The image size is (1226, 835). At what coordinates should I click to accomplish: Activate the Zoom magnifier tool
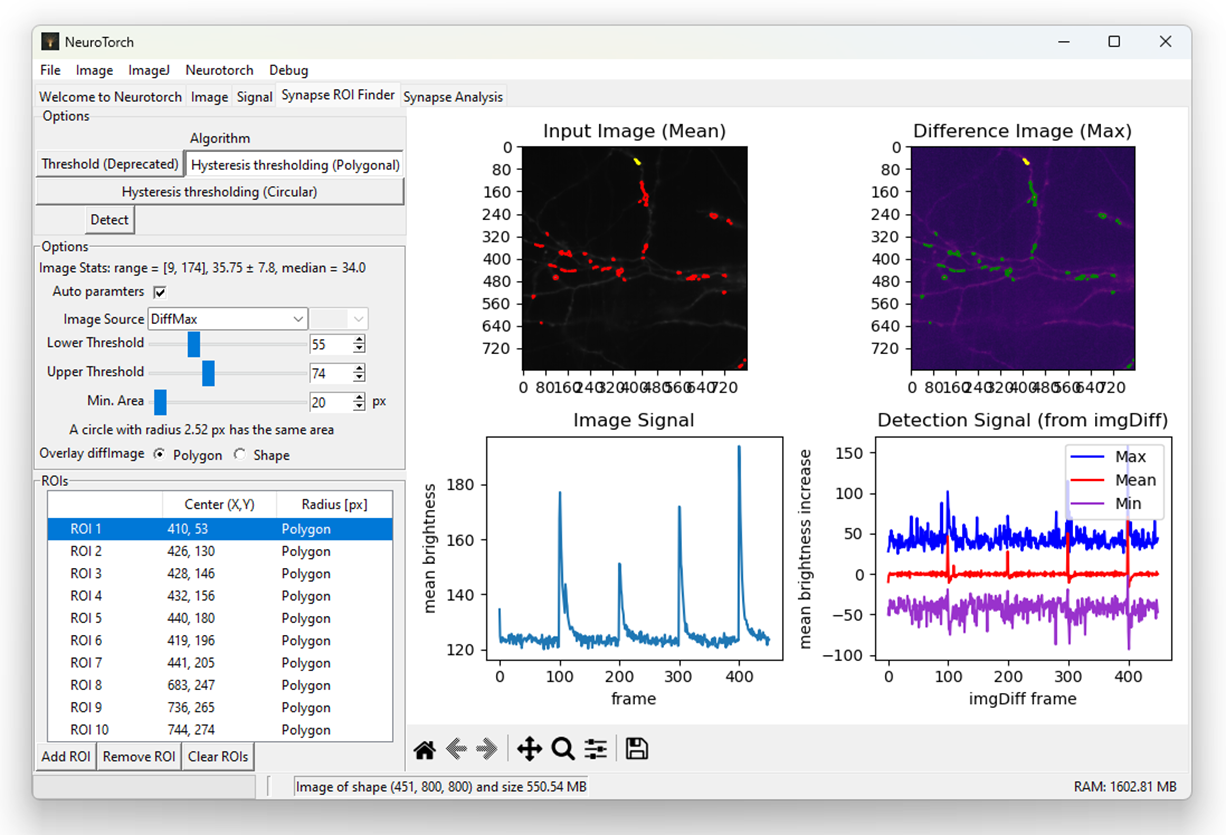[x=563, y=749]
